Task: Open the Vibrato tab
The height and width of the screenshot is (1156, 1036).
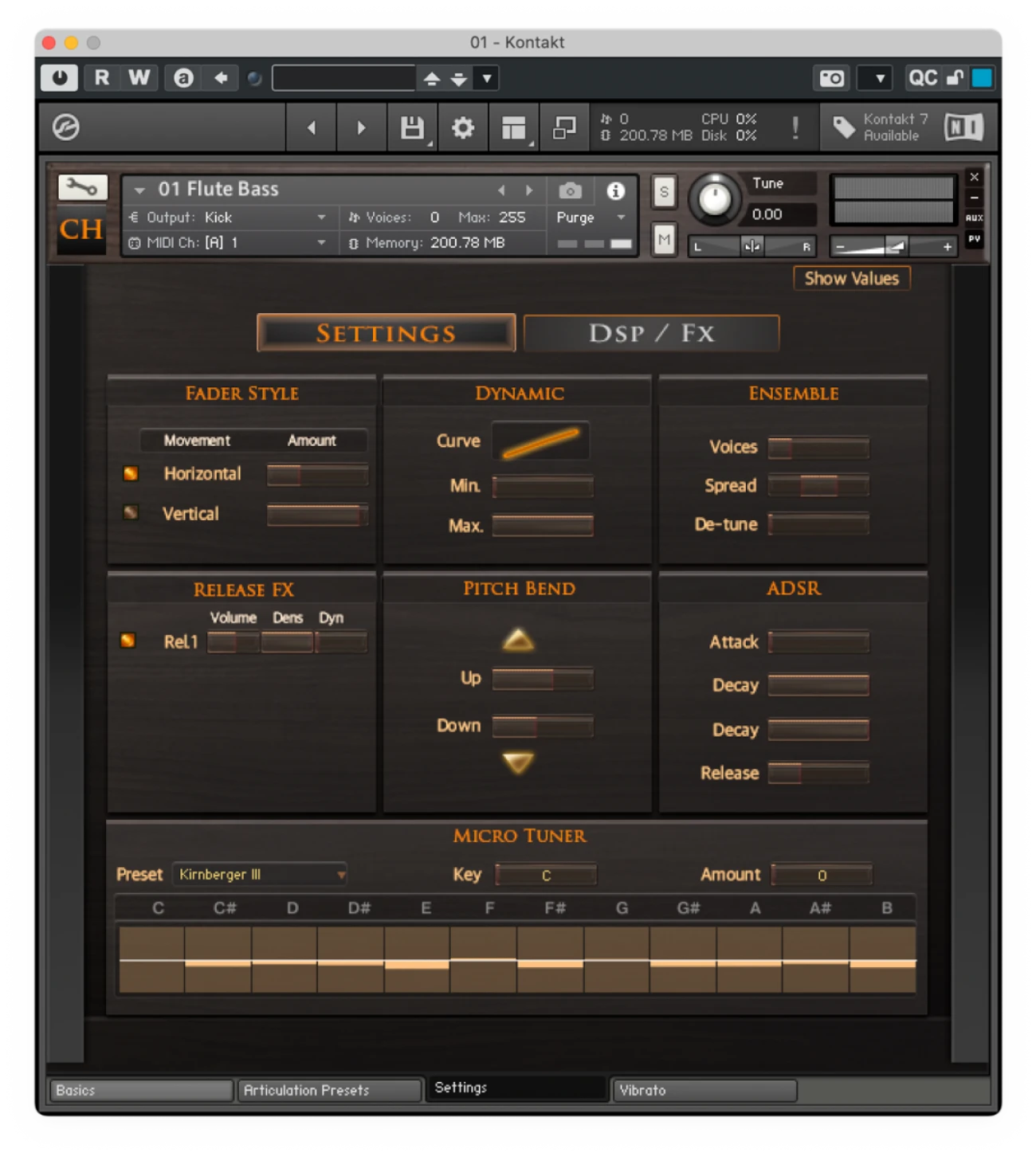Action: (x=704, y=1090)
